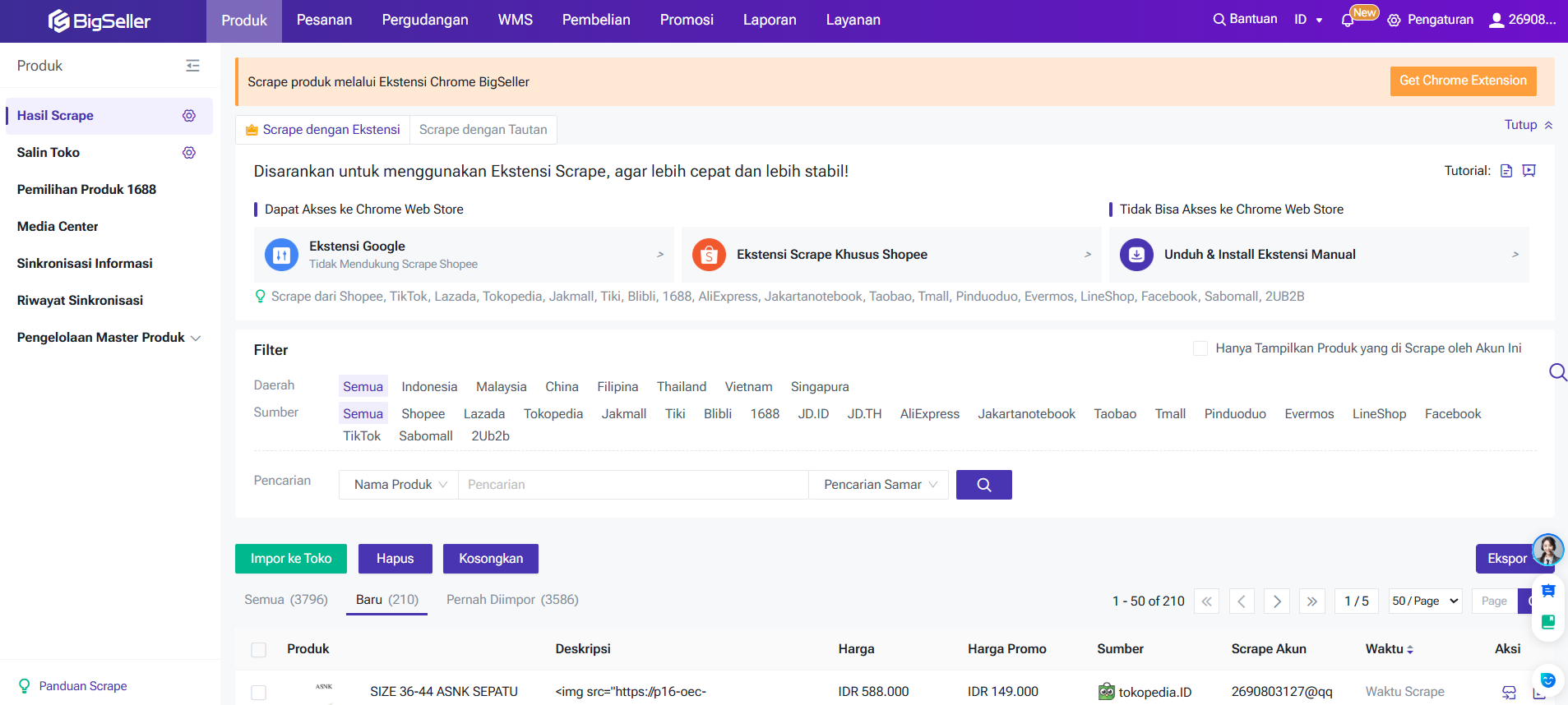
Task: Open the ID language dropdown
Action: point(1308,20)
